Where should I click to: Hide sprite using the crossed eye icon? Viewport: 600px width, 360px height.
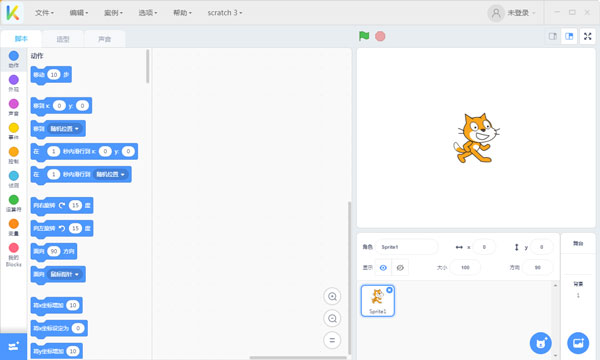400,267
